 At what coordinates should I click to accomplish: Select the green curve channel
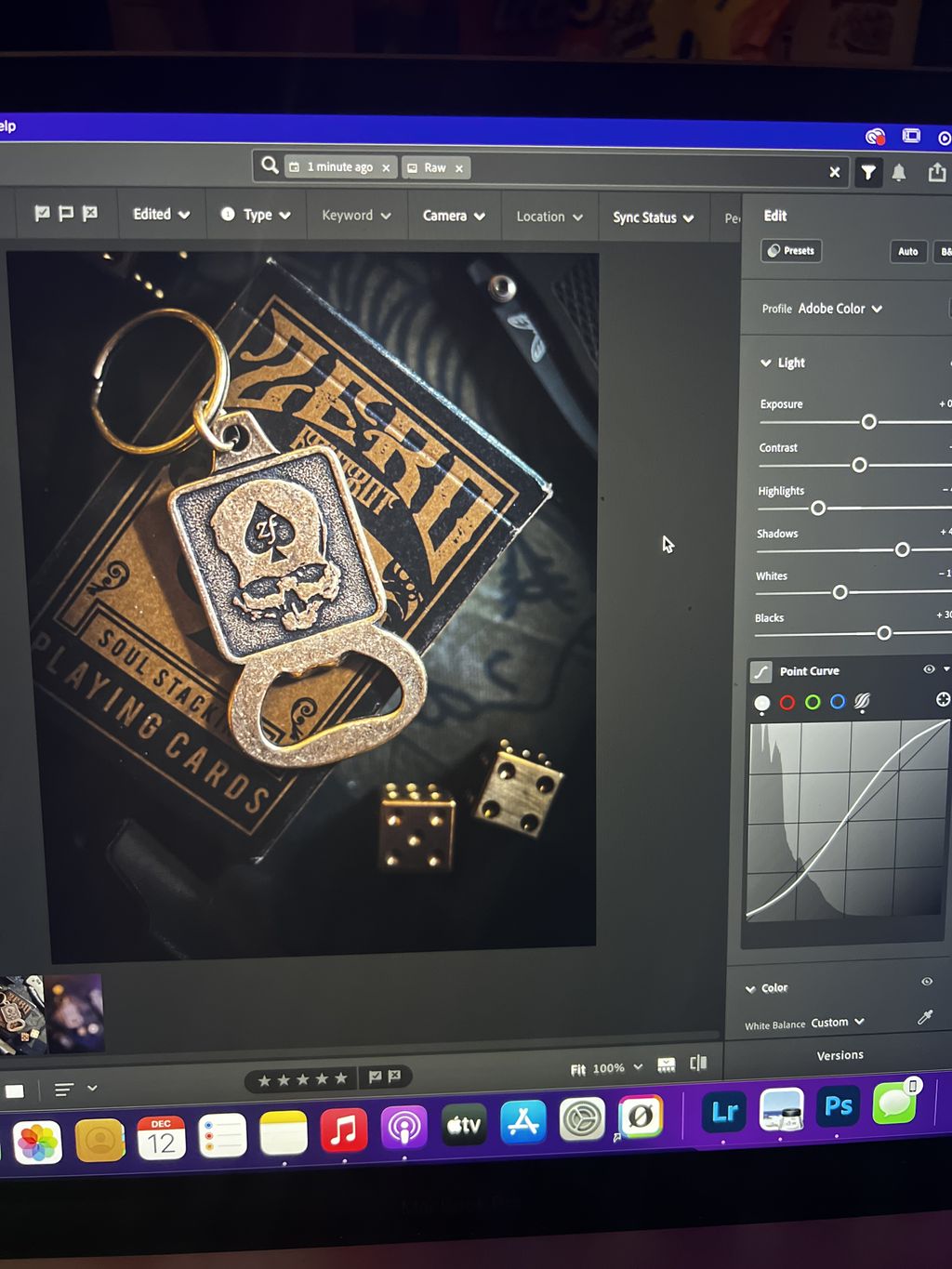pos(813,702)
